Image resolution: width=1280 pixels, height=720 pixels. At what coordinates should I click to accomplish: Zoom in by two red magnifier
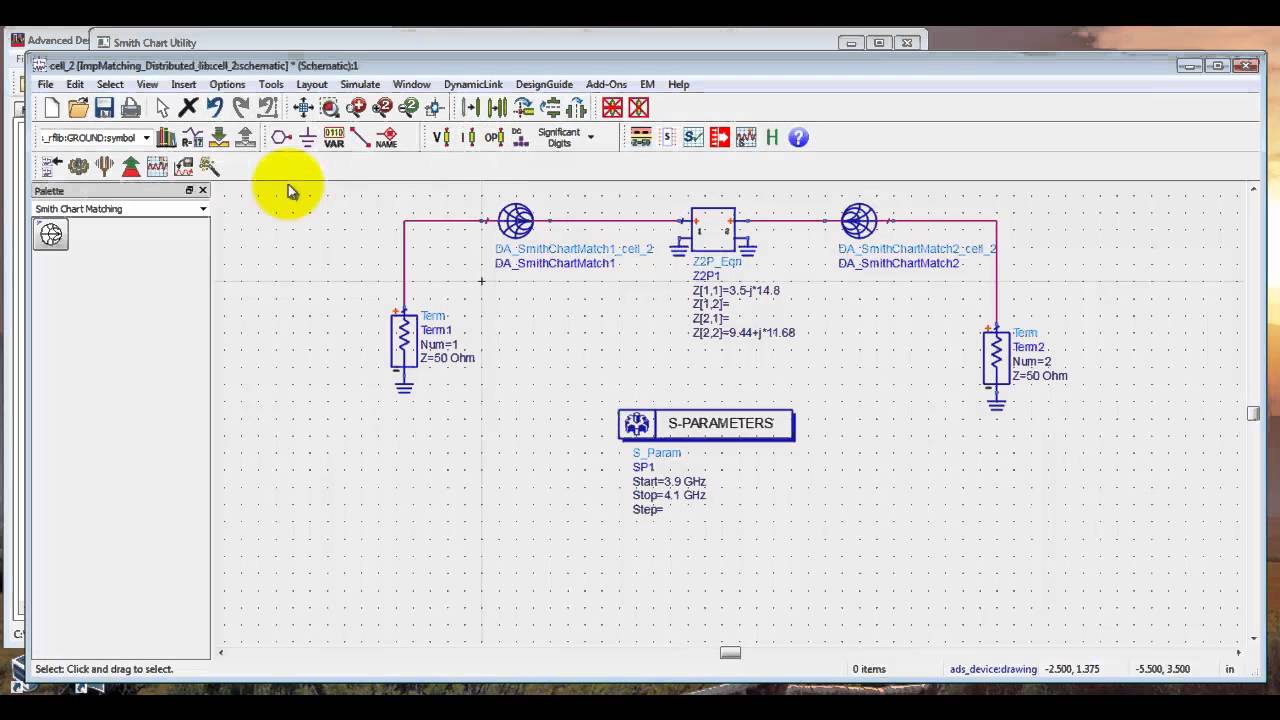pos(382,108)
